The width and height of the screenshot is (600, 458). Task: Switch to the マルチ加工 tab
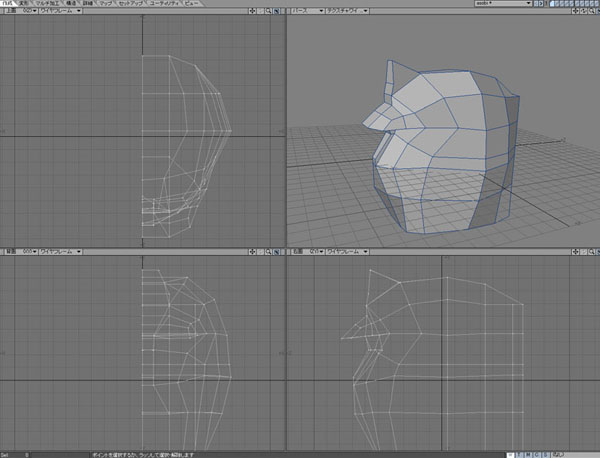(49, 4)
